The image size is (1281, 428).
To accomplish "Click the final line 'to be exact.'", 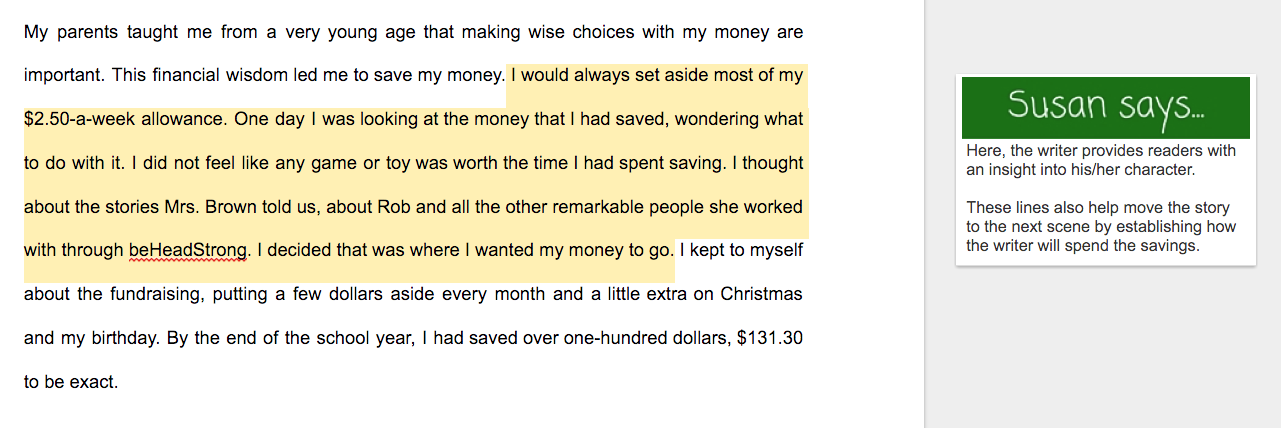I will click(71, 381).
